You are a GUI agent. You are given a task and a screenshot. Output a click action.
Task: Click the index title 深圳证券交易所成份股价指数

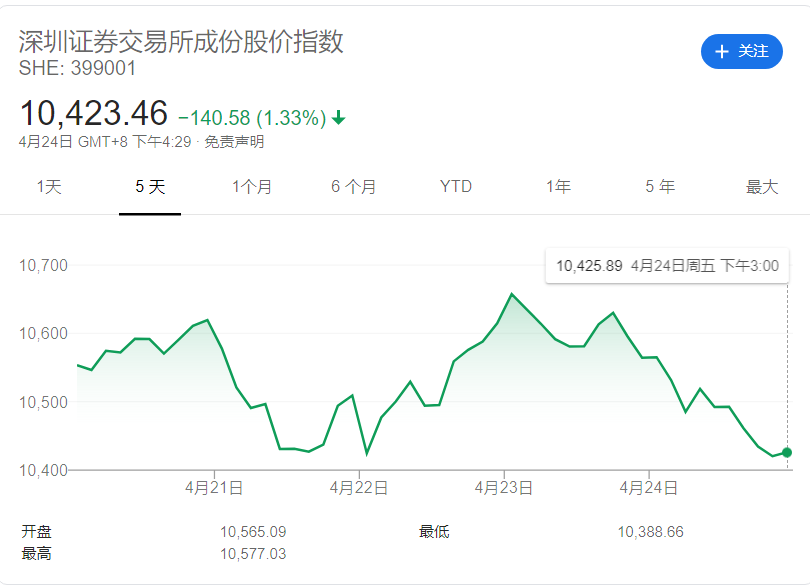point(181,41)
